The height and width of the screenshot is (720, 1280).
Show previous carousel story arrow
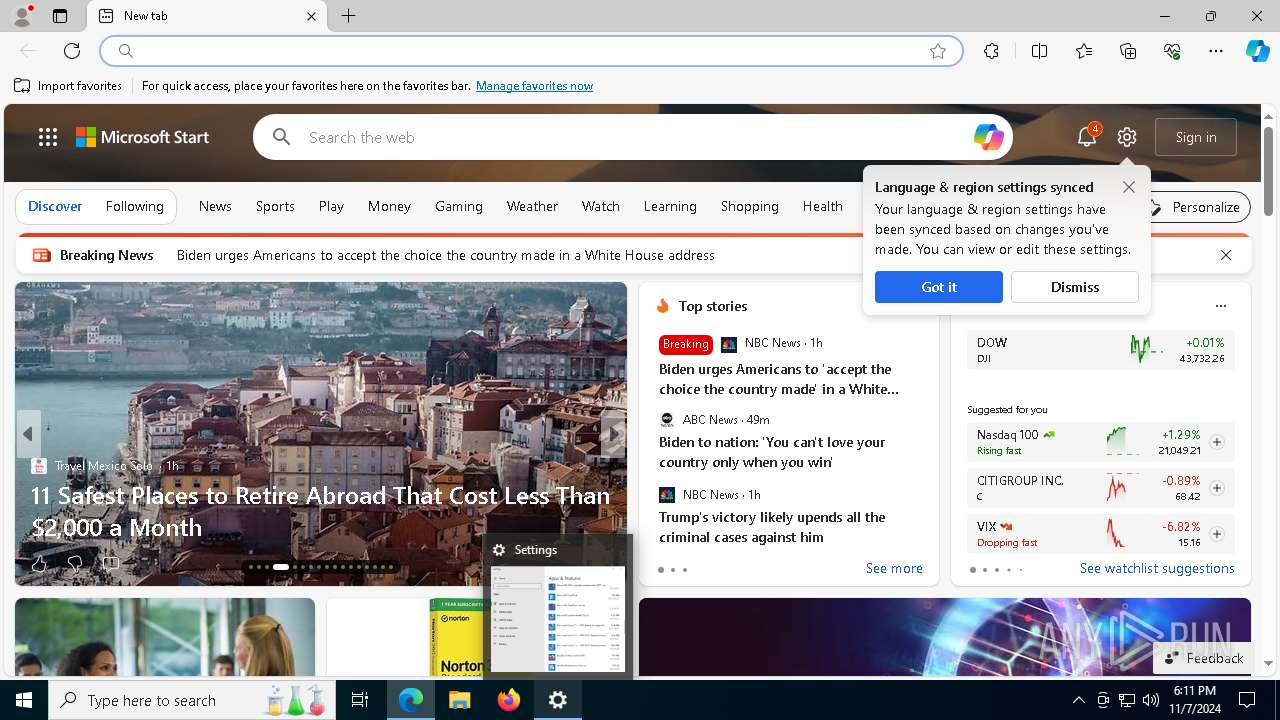coord(28,434)
